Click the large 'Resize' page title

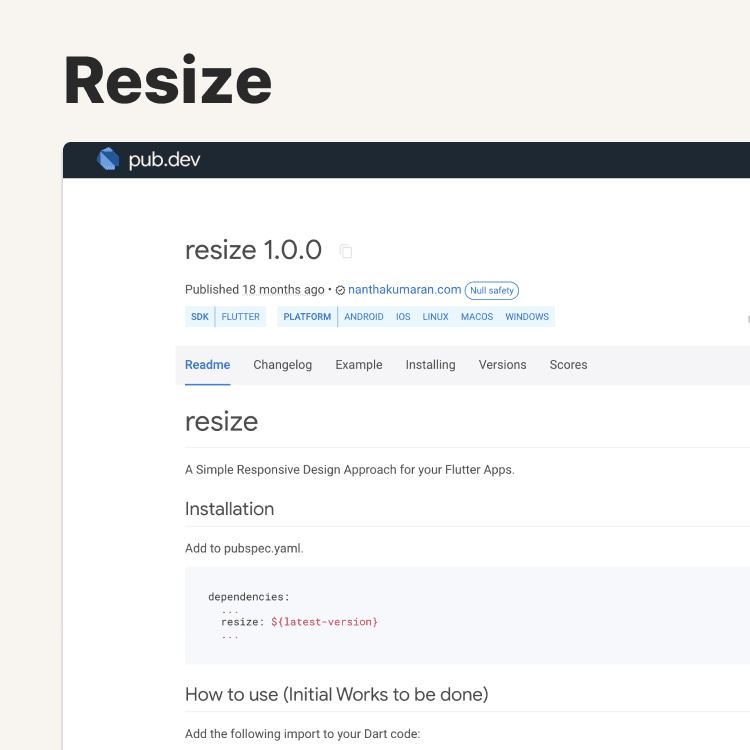click(x=168, y=80)
